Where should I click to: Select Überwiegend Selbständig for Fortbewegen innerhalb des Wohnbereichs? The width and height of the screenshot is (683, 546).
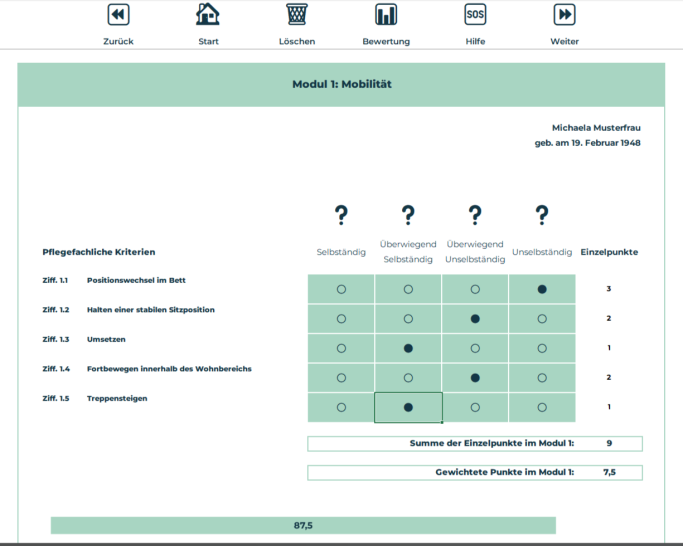408,378
